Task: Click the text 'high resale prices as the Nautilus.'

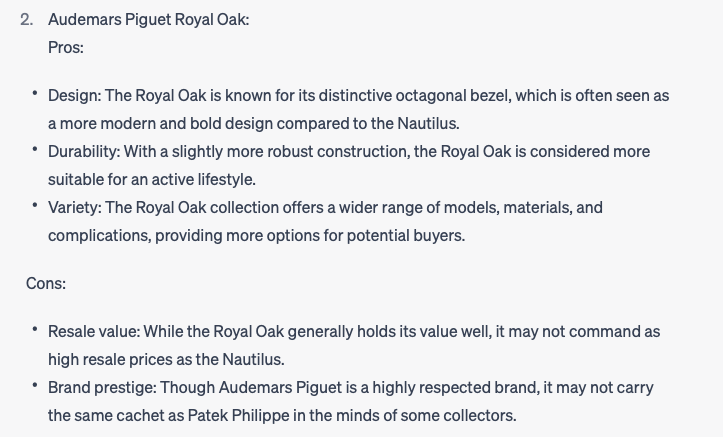Action: coord(166,360)
